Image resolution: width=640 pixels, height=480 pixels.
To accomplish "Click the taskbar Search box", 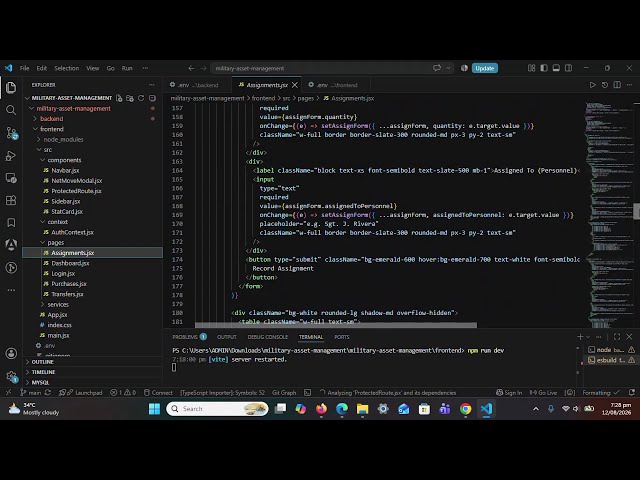I will (217, 409).
